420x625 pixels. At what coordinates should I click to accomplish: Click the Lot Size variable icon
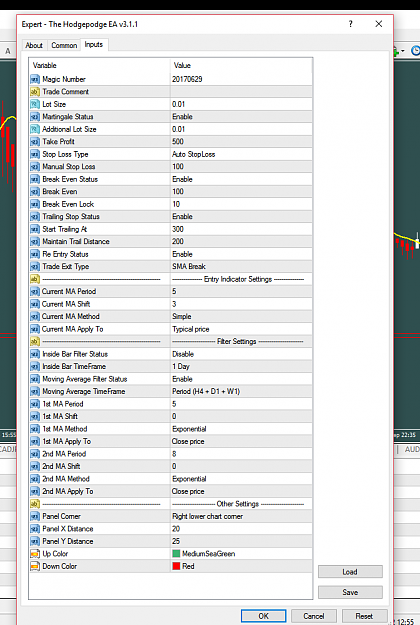pos(35,104)
